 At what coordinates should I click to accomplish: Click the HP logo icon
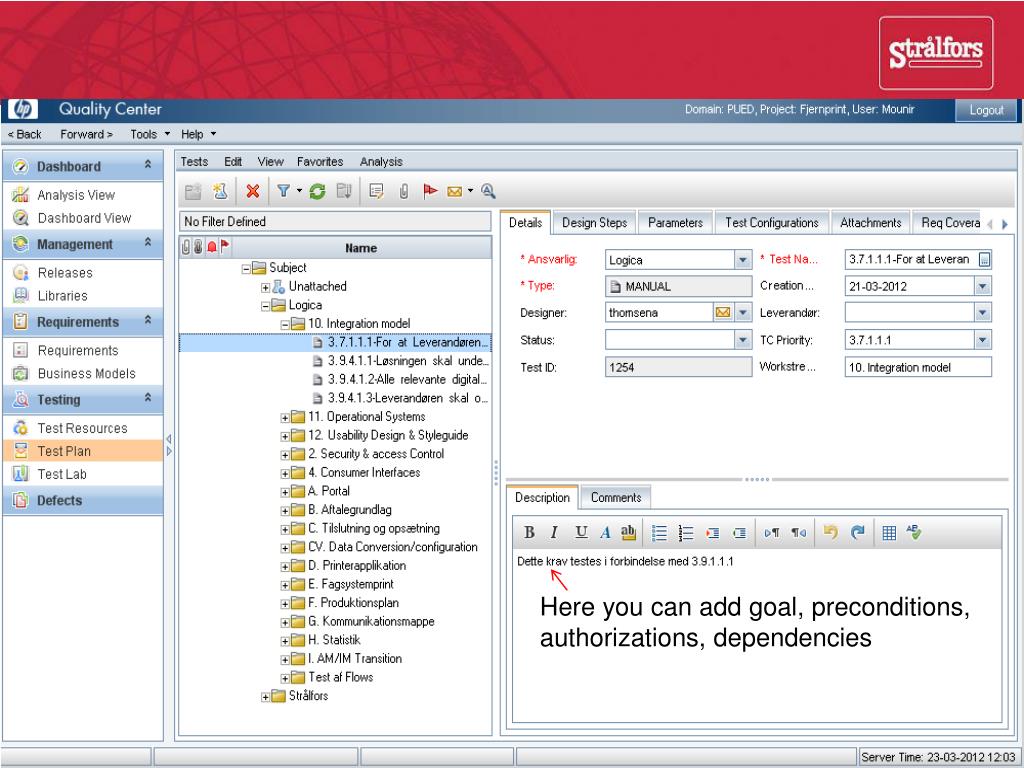[x=23, y=109]
